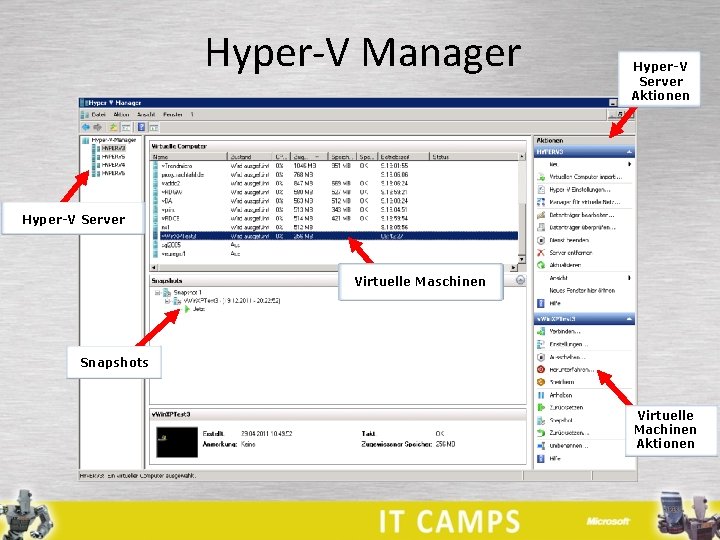Select the vTrendmicro virtual machine row

coord(335,166)
